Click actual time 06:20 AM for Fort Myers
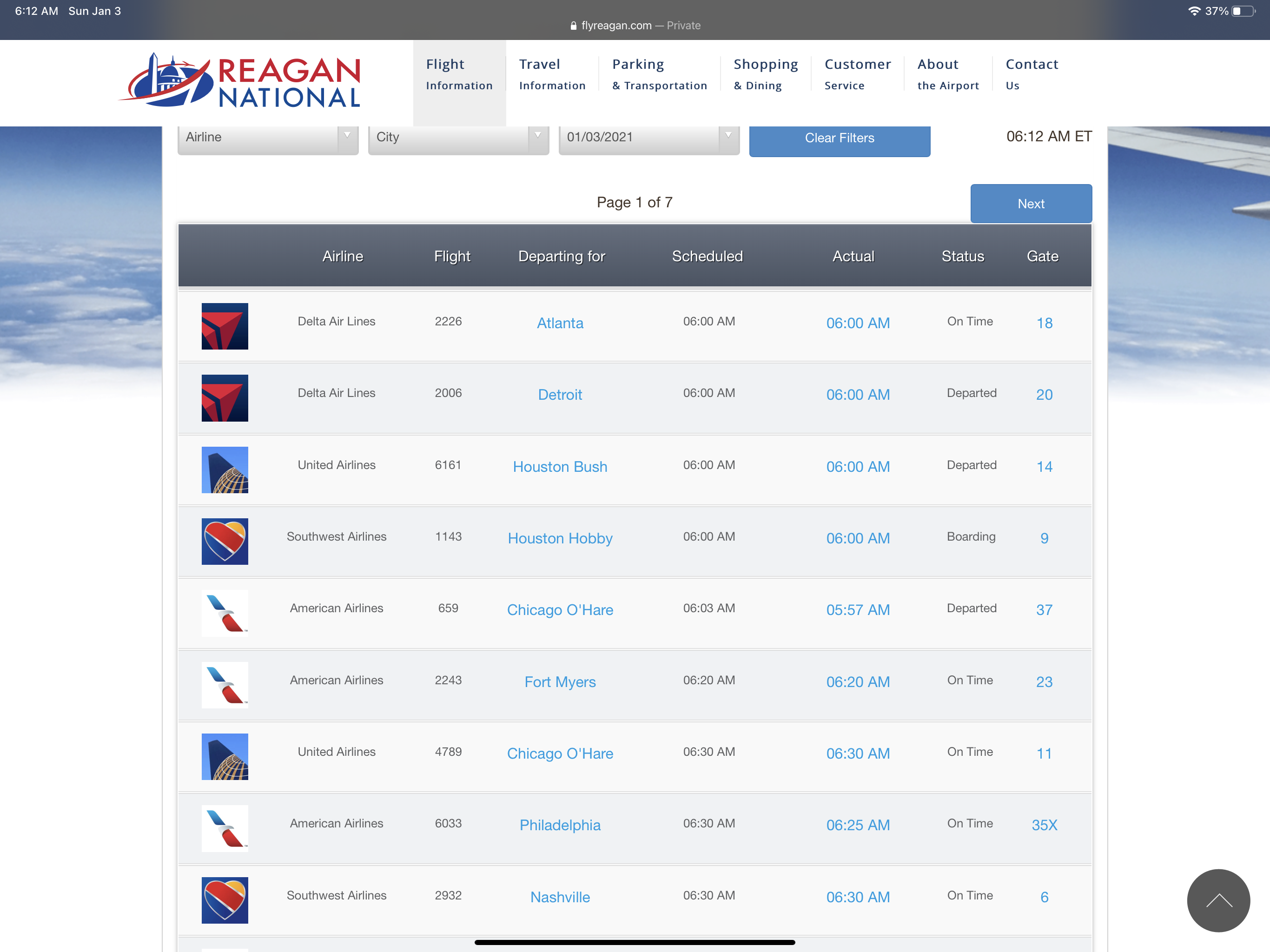Image resolution: width=1270 pixels, height=952 pixels. point(858,682)
